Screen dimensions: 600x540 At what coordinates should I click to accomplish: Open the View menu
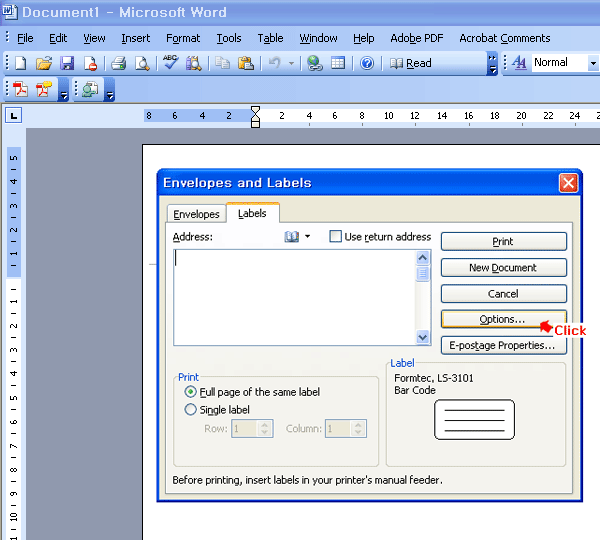coord(94,38)
